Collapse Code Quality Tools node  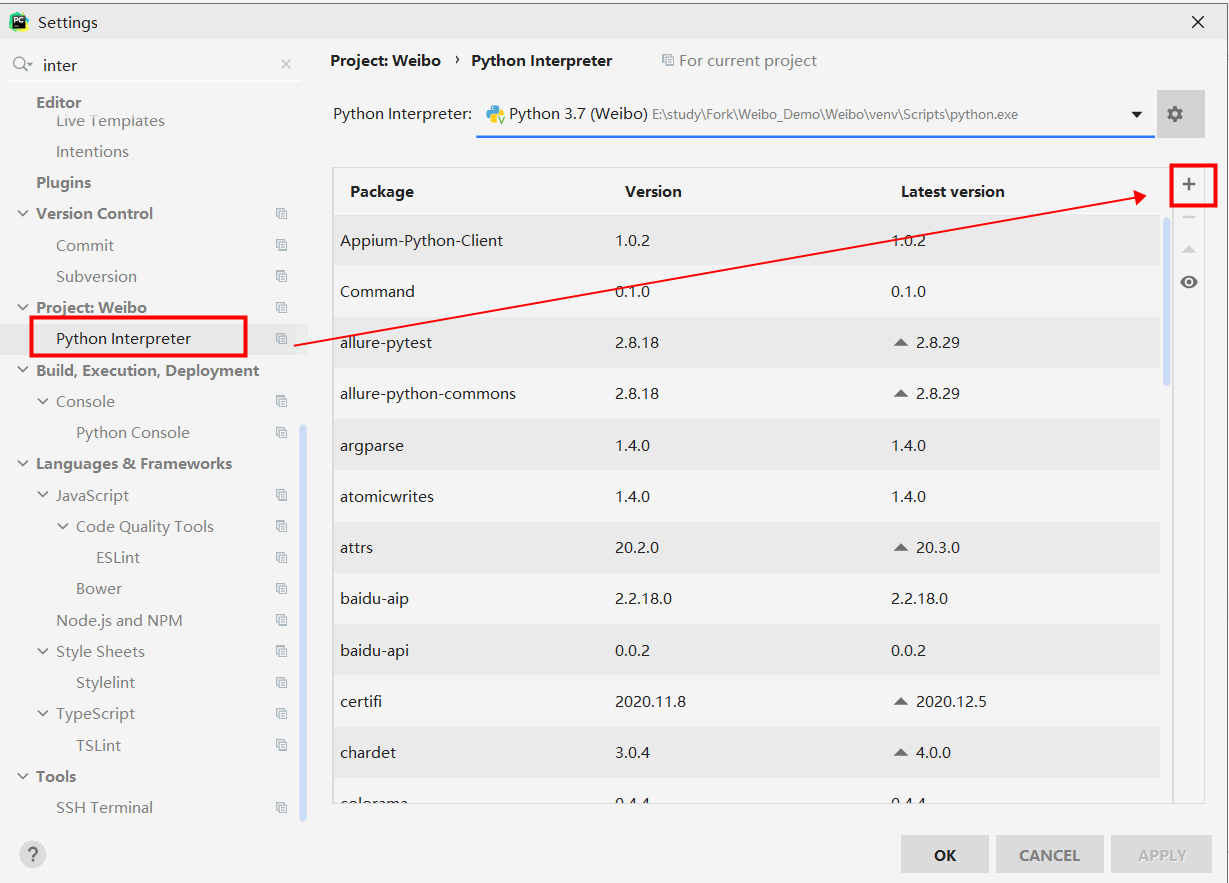63,527
